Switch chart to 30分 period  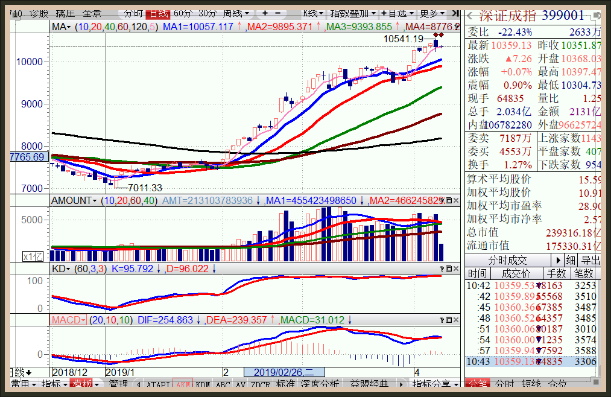point(207,14)
